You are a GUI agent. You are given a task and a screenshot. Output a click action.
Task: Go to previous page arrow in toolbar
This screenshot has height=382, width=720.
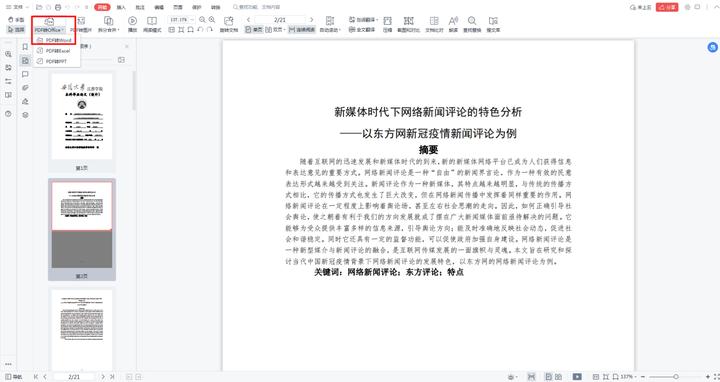point(248,20)
